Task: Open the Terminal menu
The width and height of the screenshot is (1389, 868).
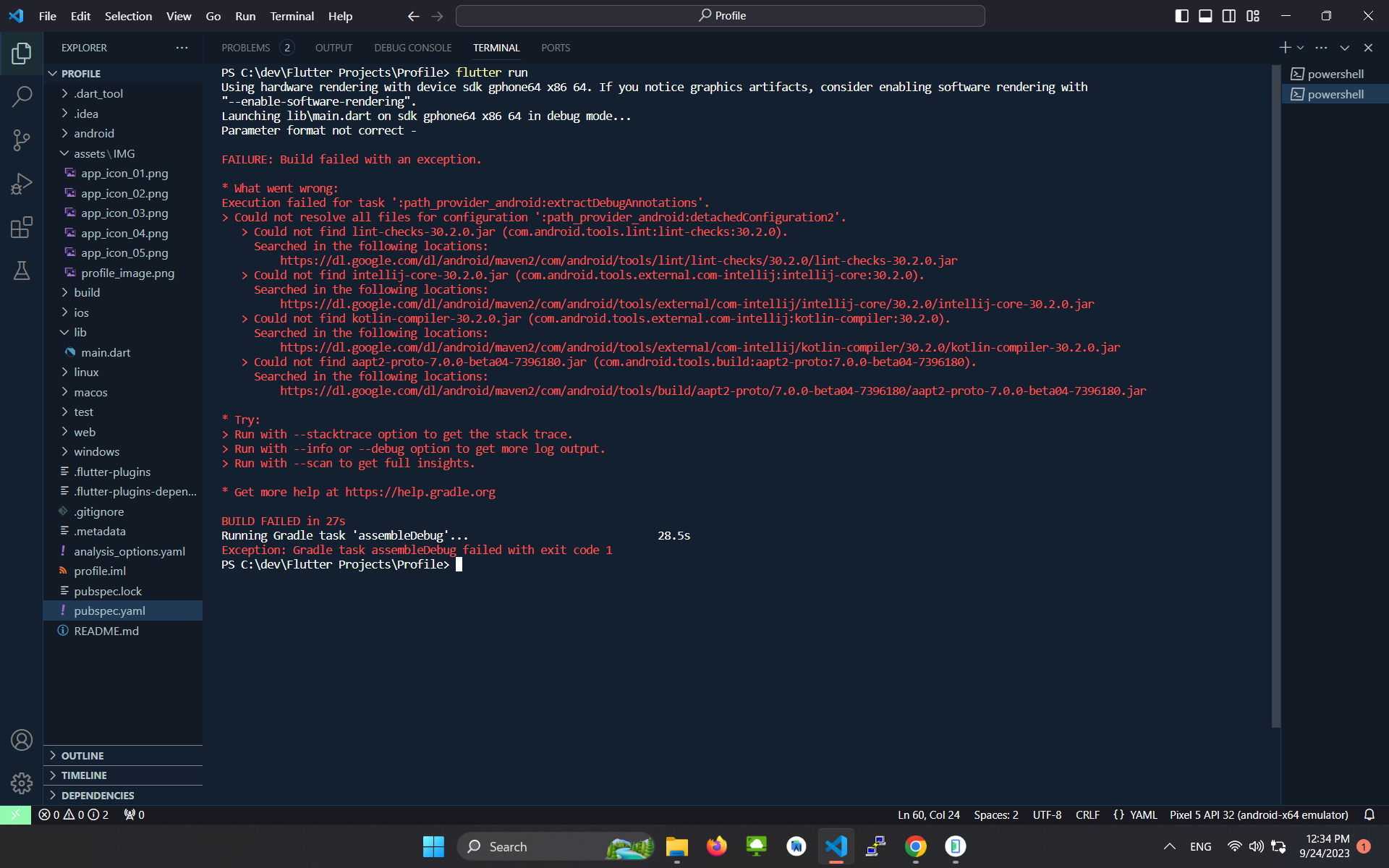Action: [292, 16]
